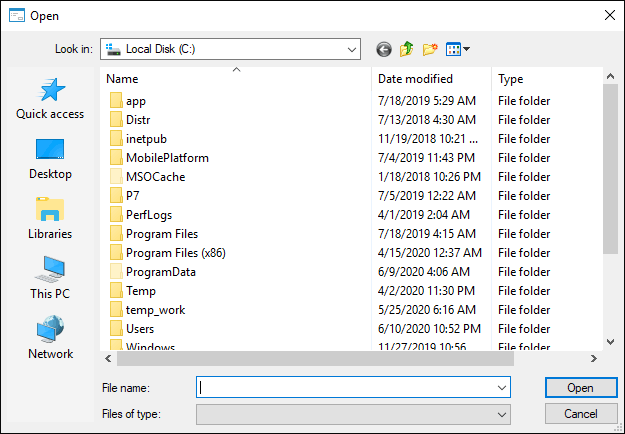Click the Open button
The width and height of the screenshot is (625, 434).
point(580,387)
